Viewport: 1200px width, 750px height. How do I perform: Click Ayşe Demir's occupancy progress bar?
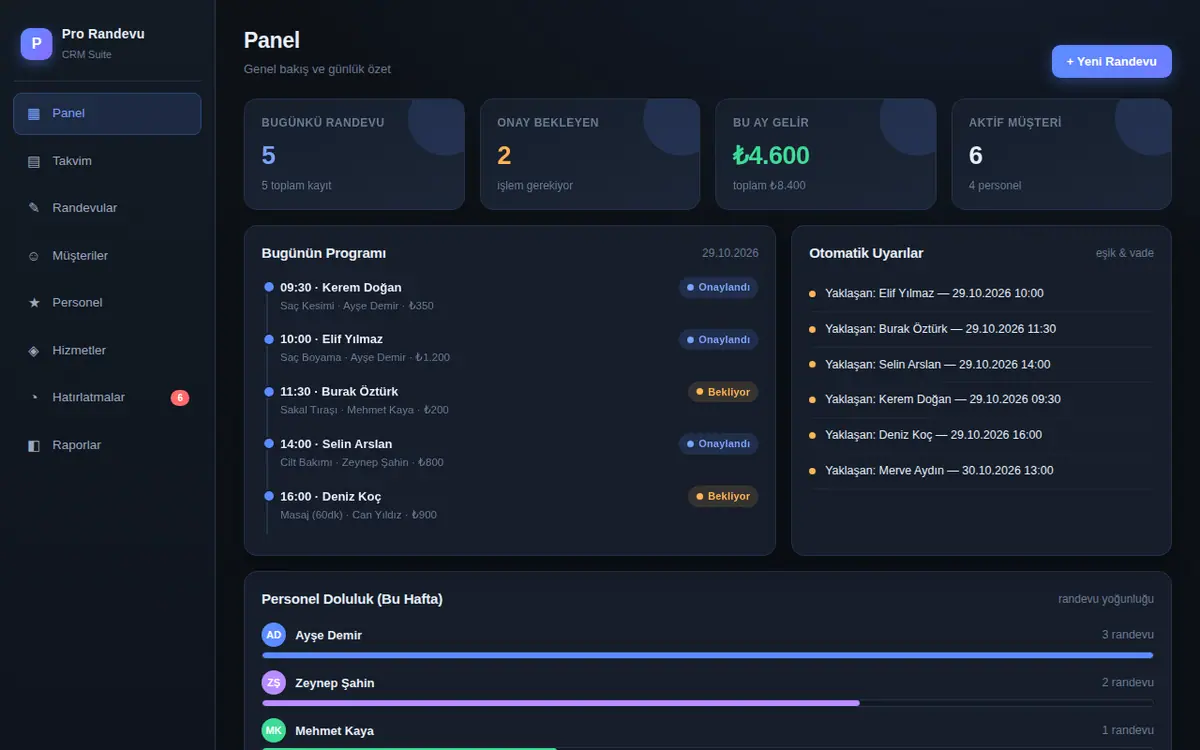pos(707,656)
